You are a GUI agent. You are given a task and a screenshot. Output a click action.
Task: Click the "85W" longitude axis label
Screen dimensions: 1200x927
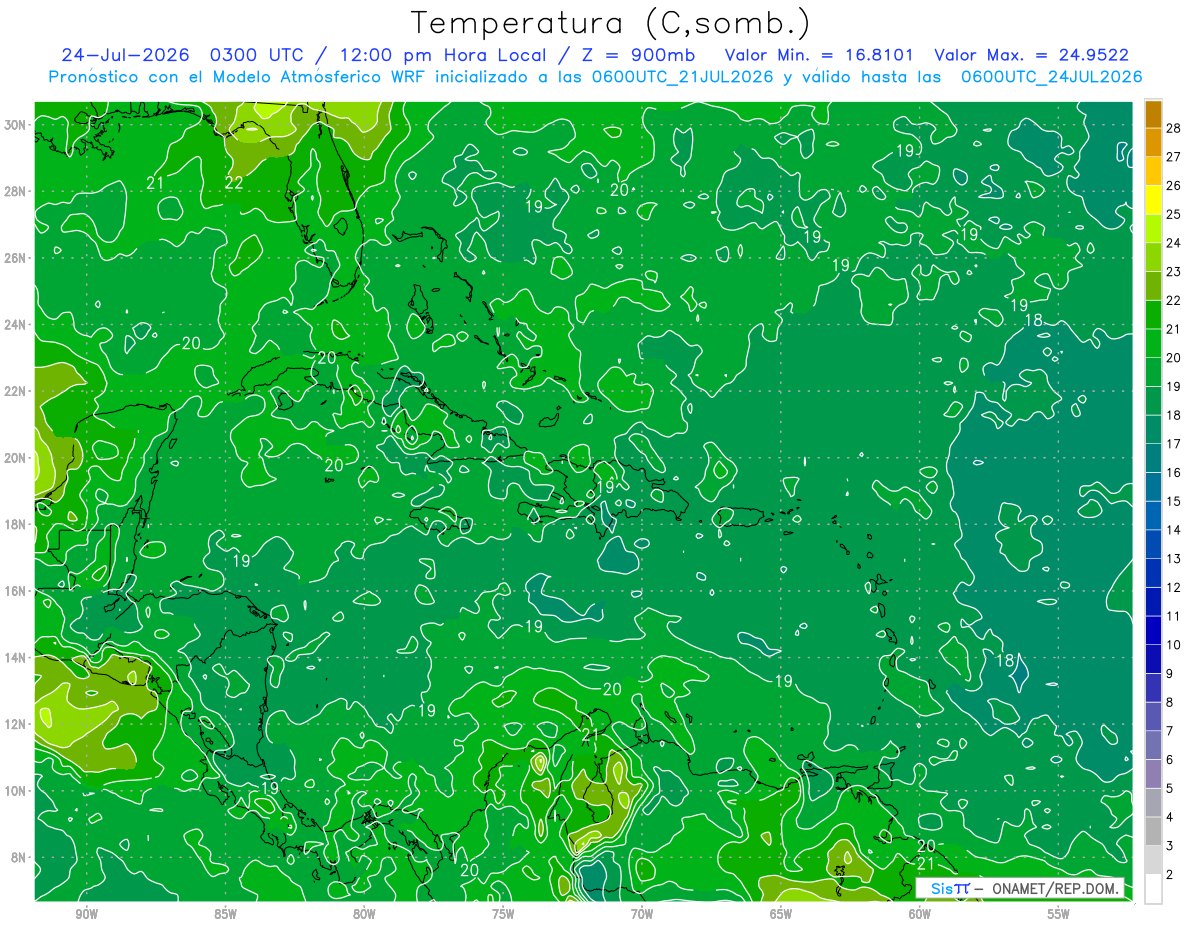click(225, 915)
